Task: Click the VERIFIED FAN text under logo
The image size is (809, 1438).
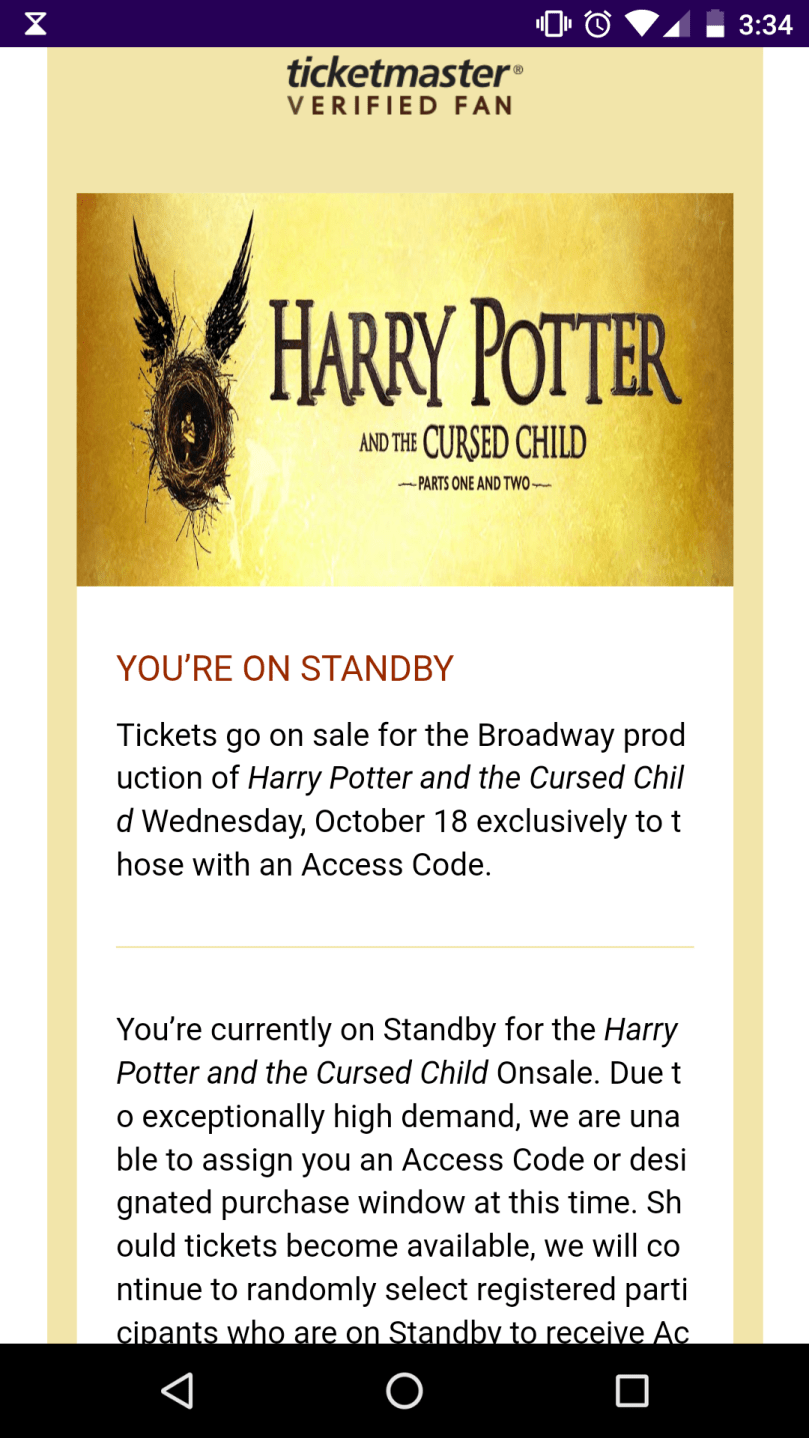Action: click(400, 105)
